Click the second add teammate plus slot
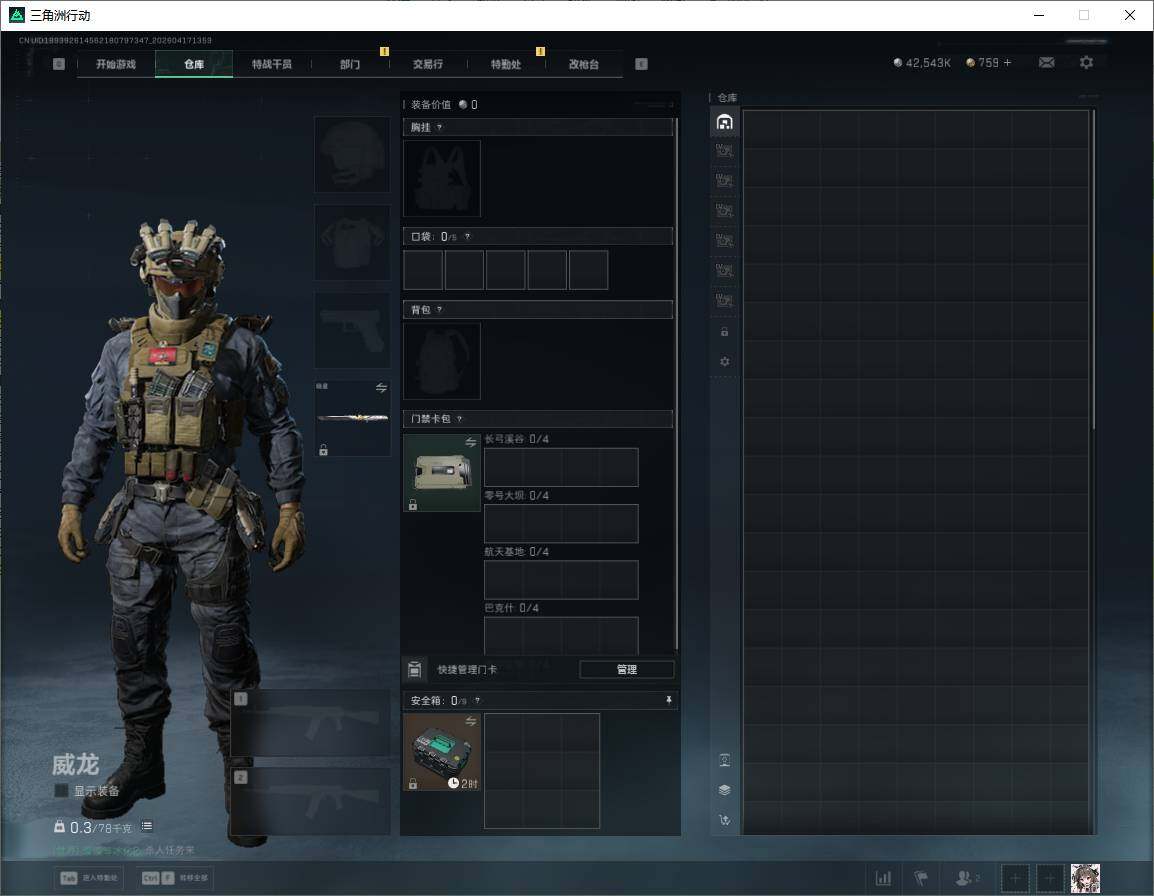Screen dimensions: 1154x896 click(x=1050, y=878)
